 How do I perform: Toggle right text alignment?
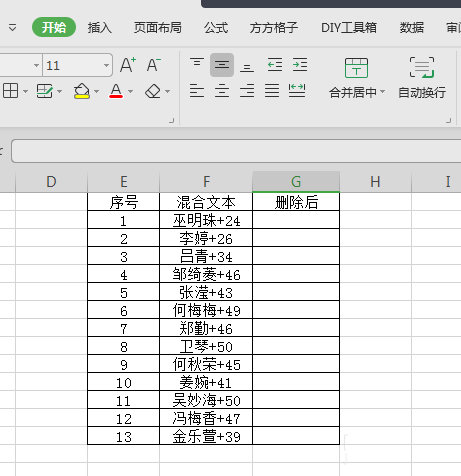[x=247, y=91]
